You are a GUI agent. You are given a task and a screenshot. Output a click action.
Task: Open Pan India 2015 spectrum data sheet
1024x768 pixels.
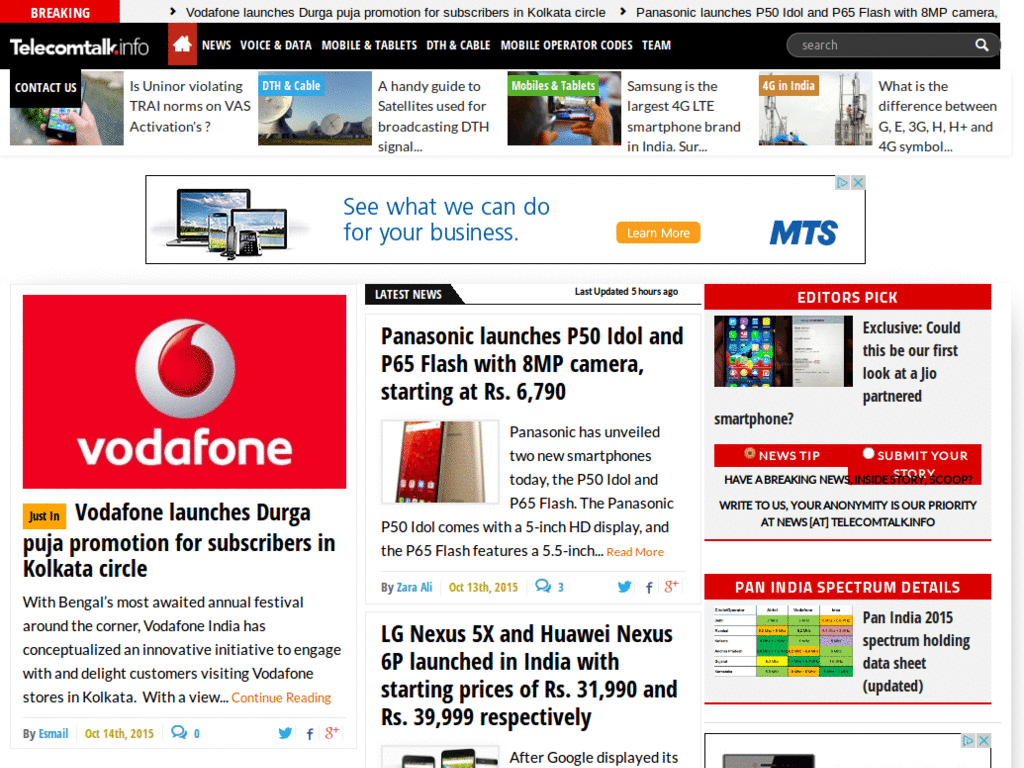tap(916, 652)
